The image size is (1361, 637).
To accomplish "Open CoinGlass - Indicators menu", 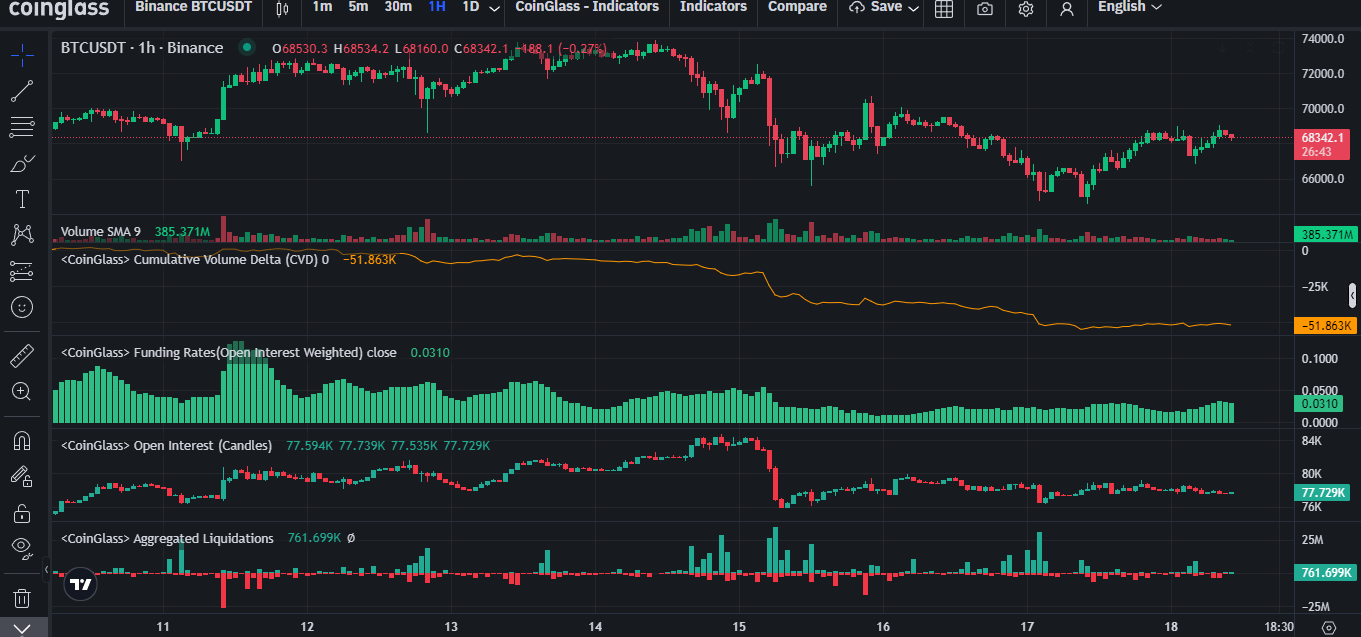I will point(587,7).
